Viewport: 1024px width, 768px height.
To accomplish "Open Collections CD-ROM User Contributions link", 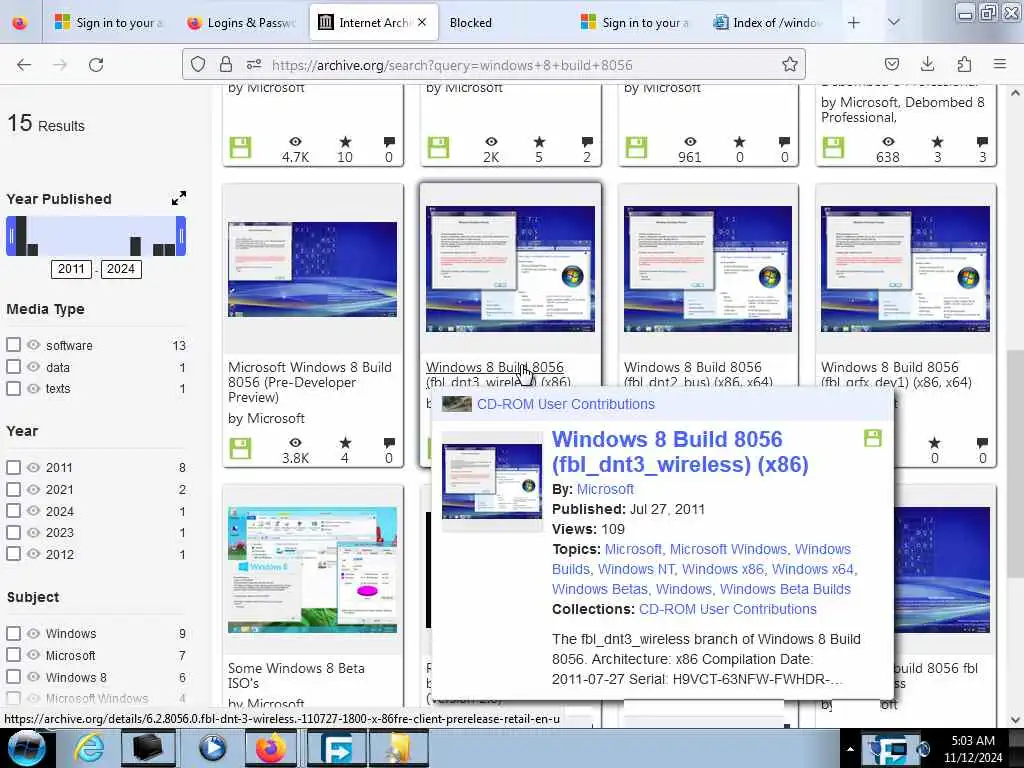I will pos(728,609).
